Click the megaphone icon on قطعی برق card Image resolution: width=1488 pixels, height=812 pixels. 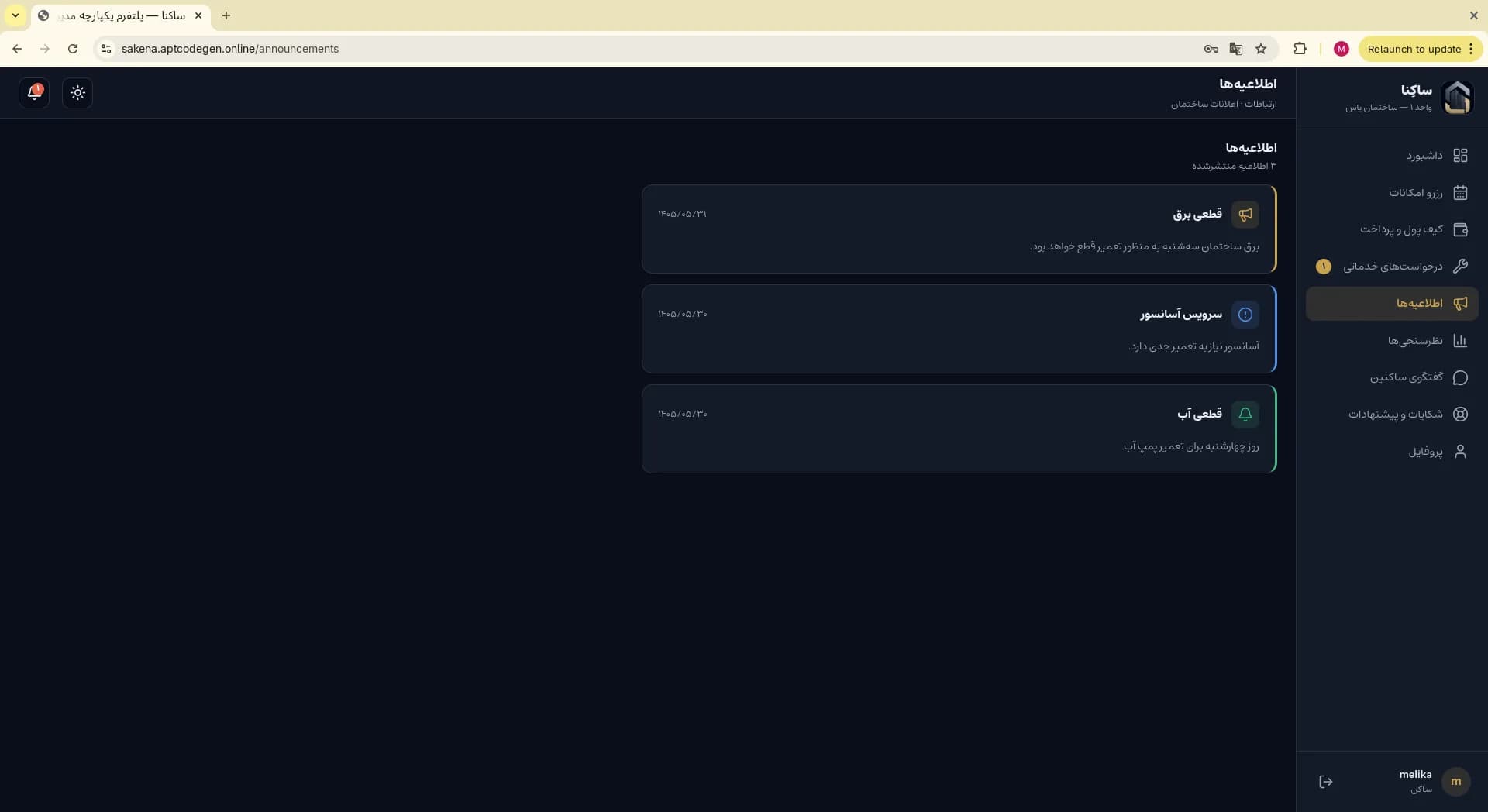(1245, 215)
